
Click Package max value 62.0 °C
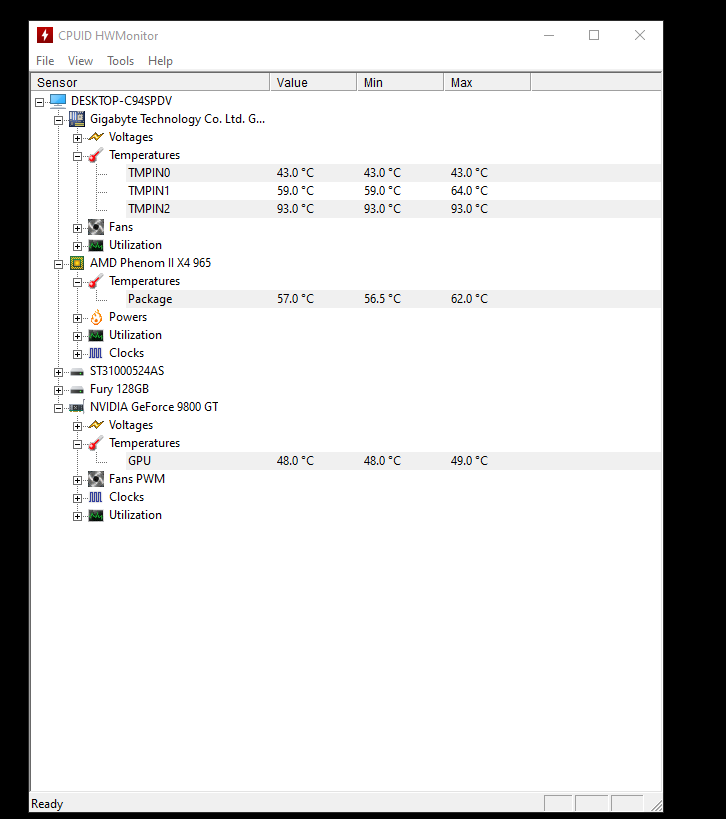click(469, 299)
